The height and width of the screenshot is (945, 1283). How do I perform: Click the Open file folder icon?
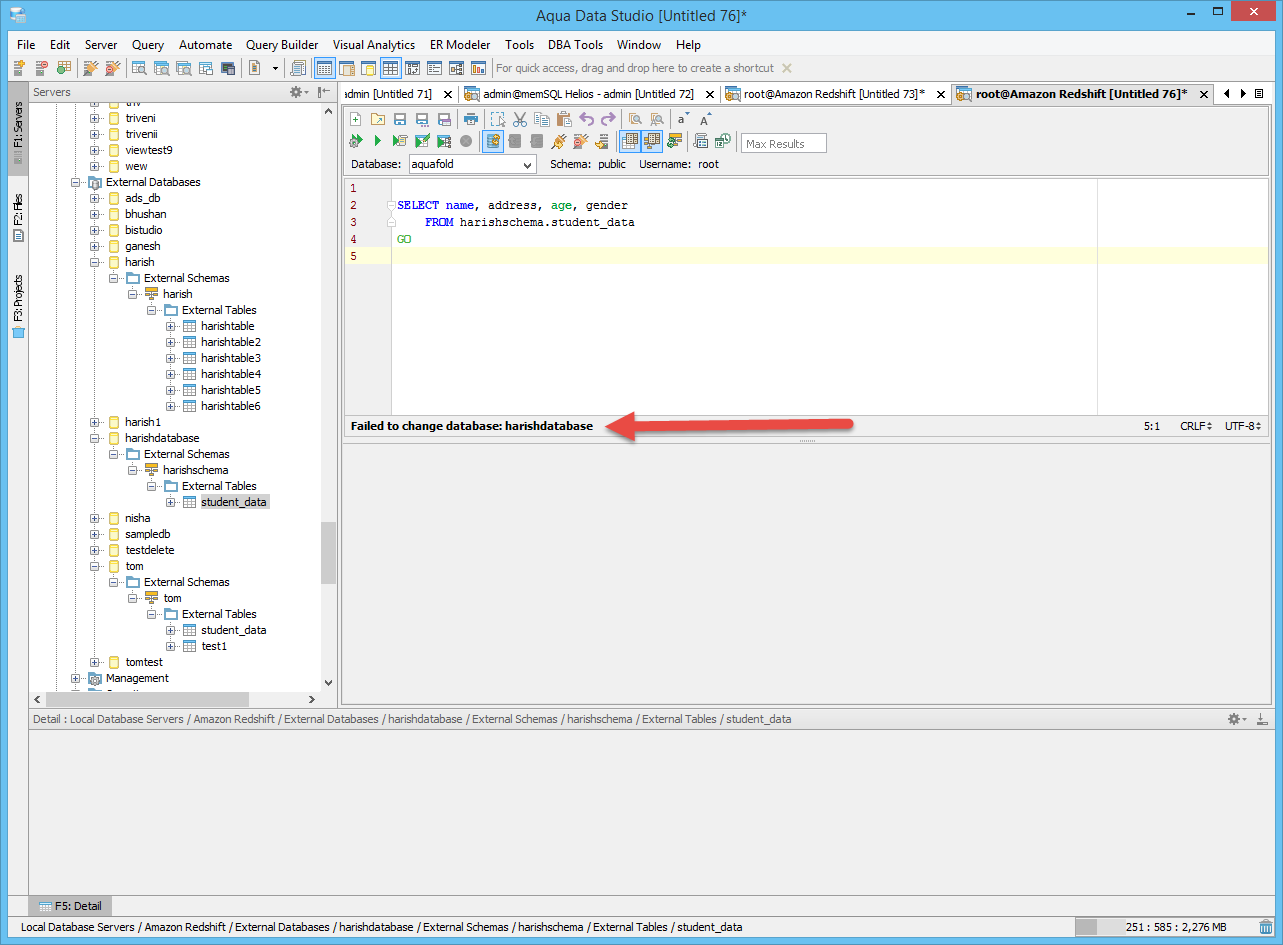pyautogui.click(x=378, y=119)
